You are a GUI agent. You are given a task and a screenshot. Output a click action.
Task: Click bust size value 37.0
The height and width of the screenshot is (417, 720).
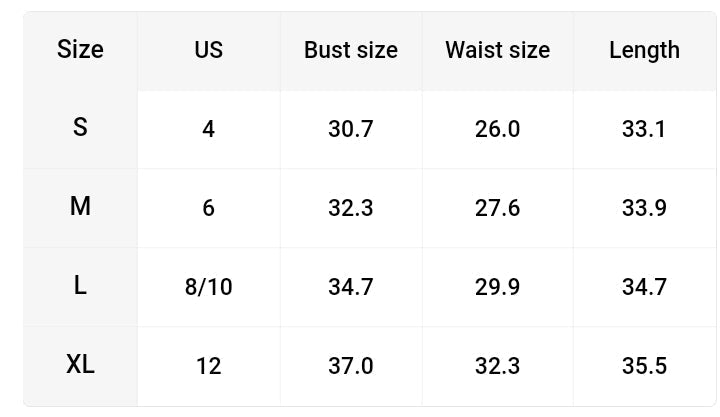pos(351,366)
